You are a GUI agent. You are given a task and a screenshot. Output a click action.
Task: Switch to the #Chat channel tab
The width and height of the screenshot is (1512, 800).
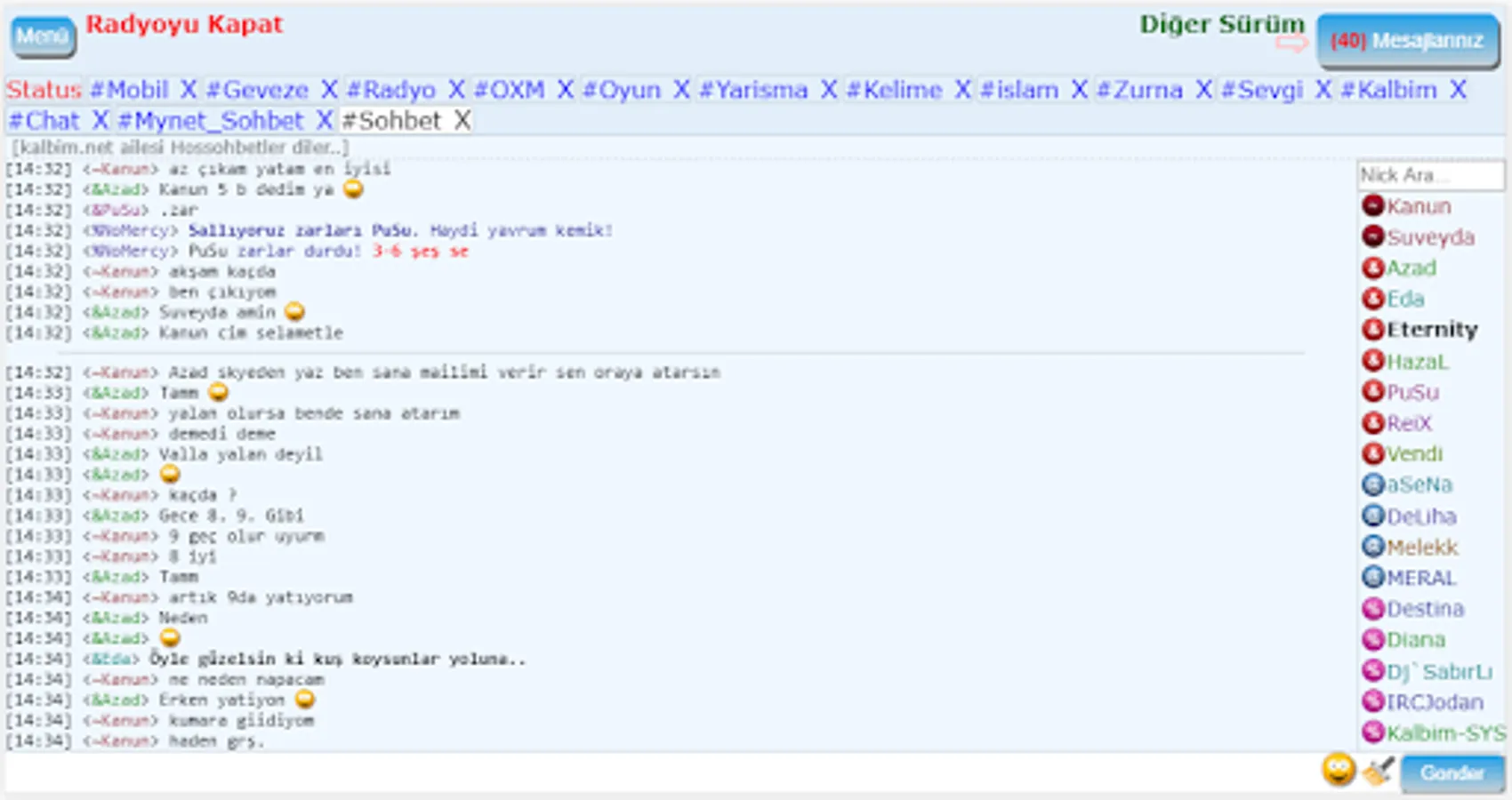44,120
